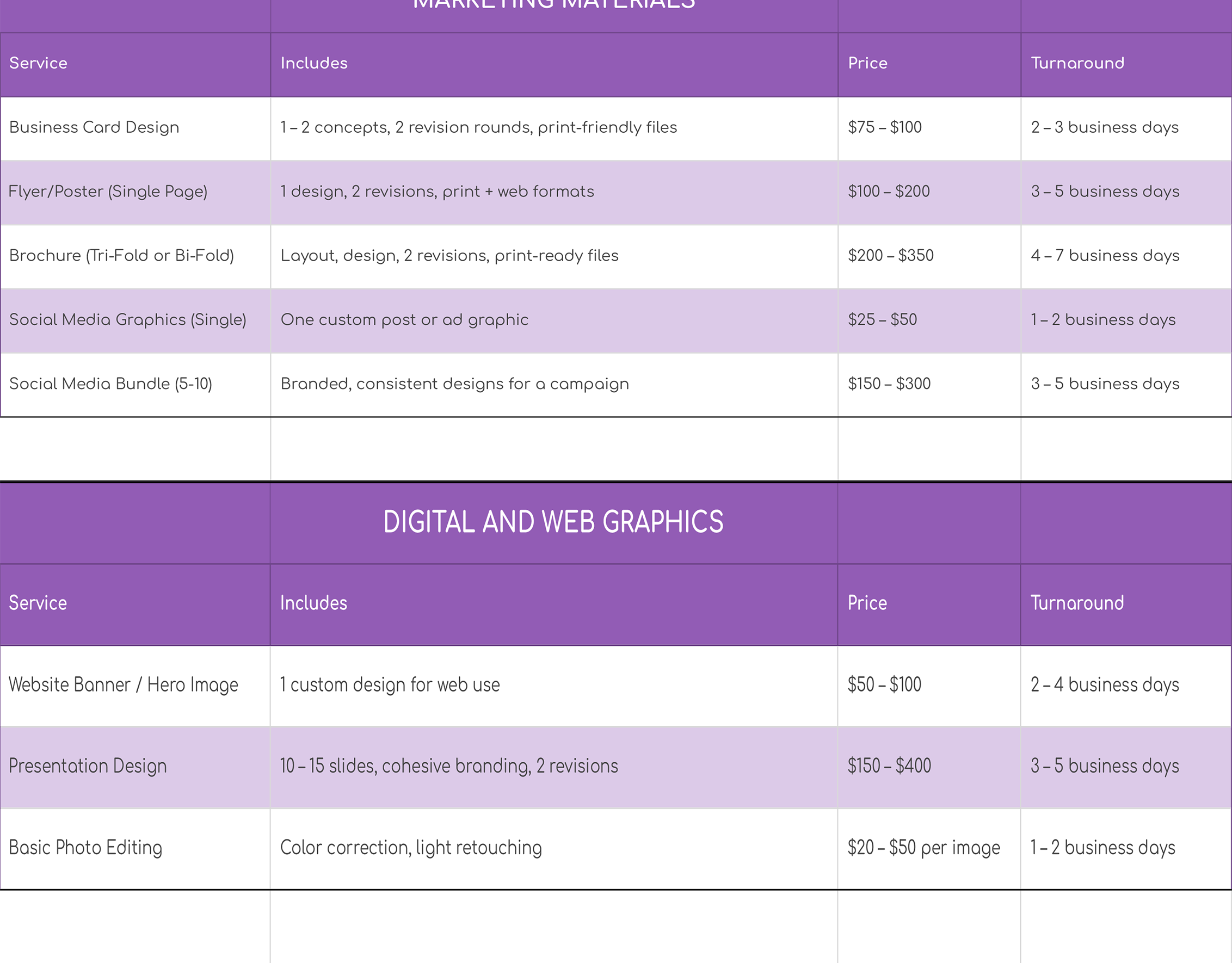This screenshot has width=1232, height=963.
Task: Click Brochure (Tri-Fold or Bi-Fold) text
Action: pyautogui.click(x=121, y=256)
